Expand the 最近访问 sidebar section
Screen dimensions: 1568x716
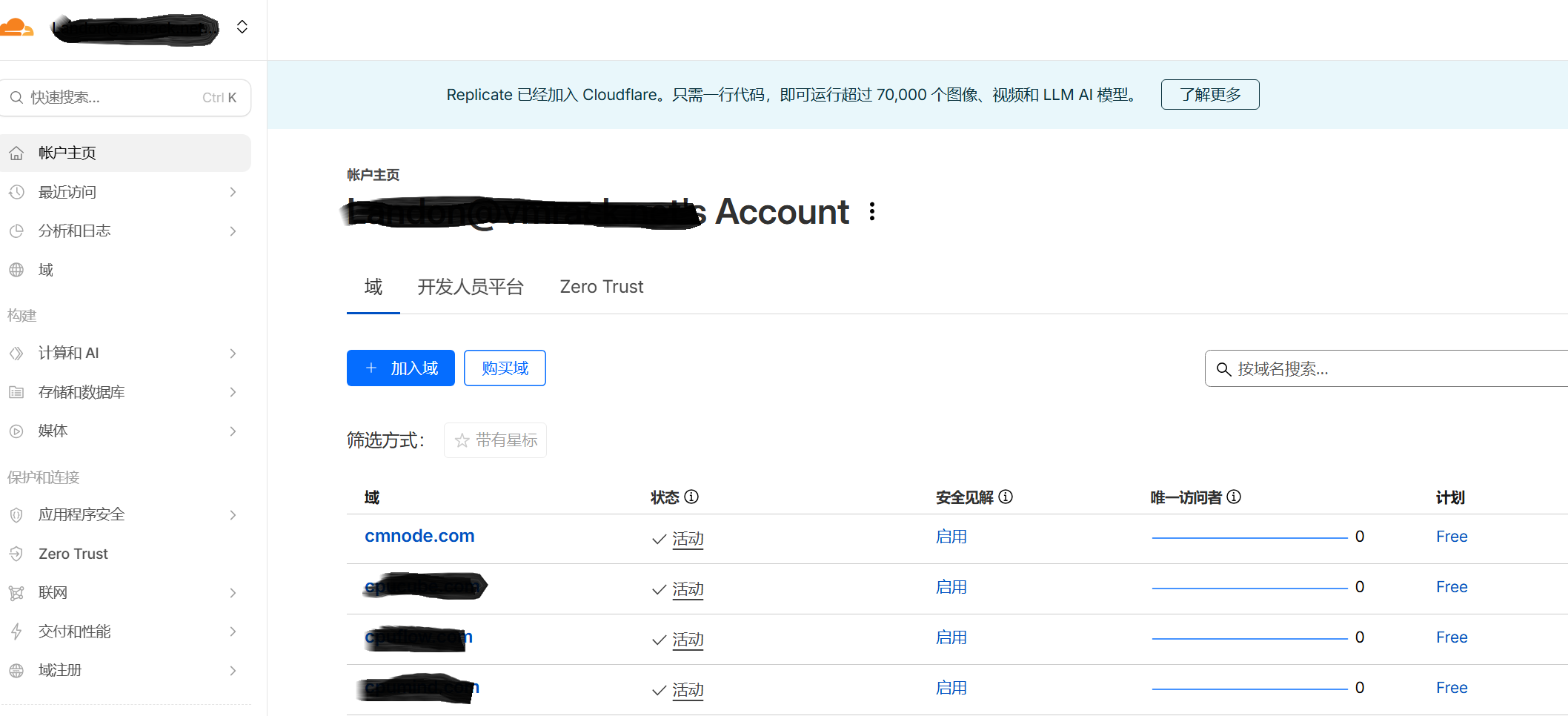click(x=233, y=192)
